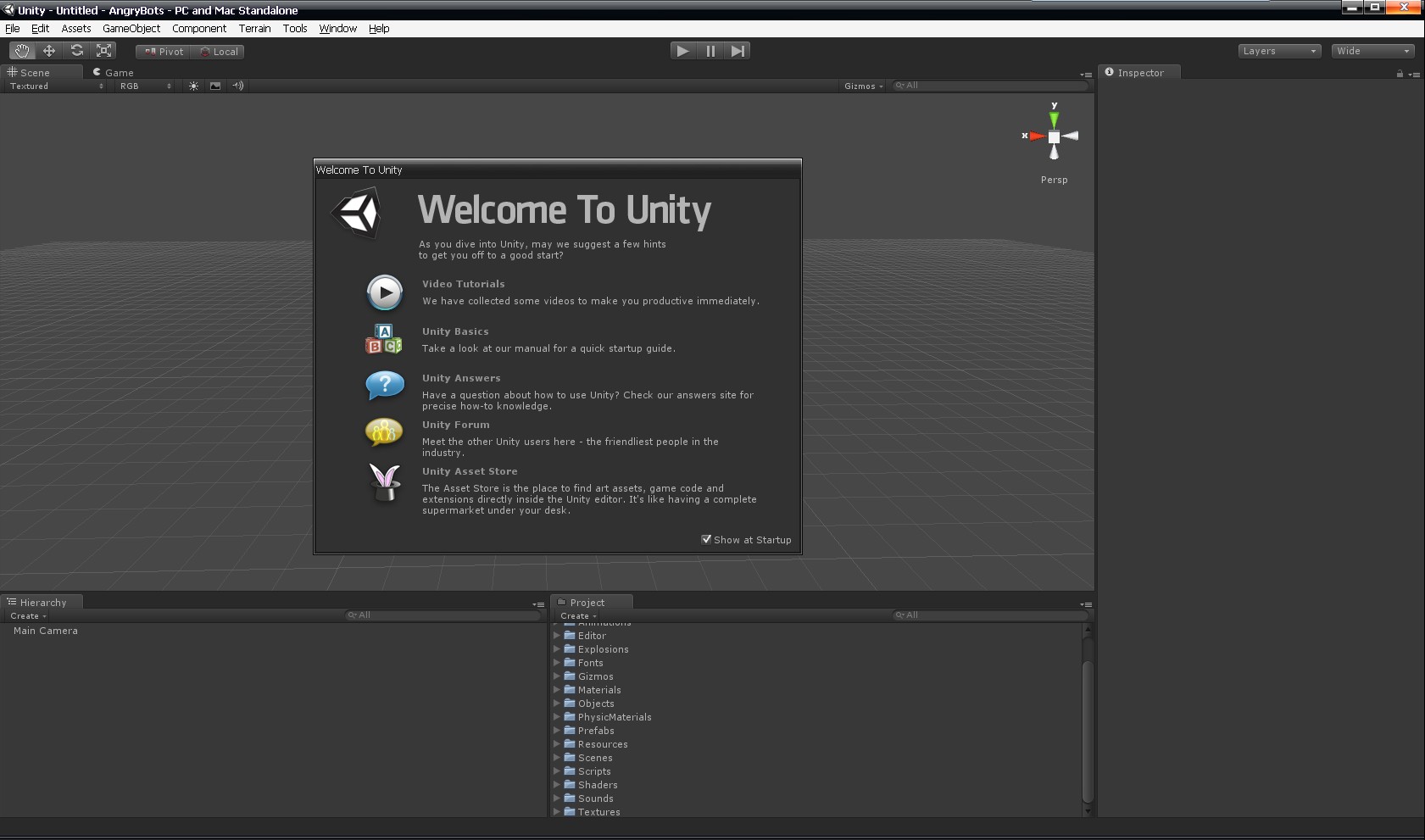Open the Terrain menu
1425x840 pixels.
coord(254,28)
